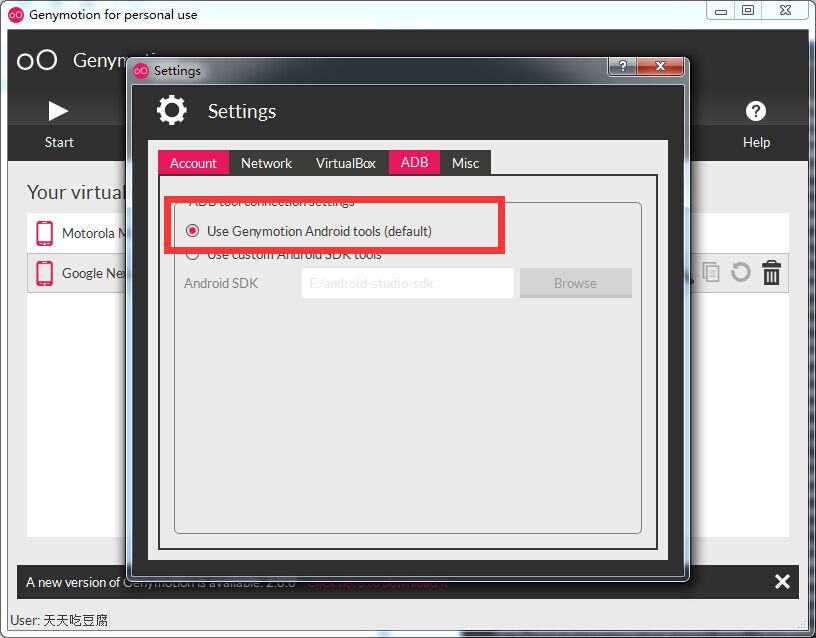This screenshot has height=638, width=816.
Task: Delete the virtual device with the trash icon
Action: point(771,272)
